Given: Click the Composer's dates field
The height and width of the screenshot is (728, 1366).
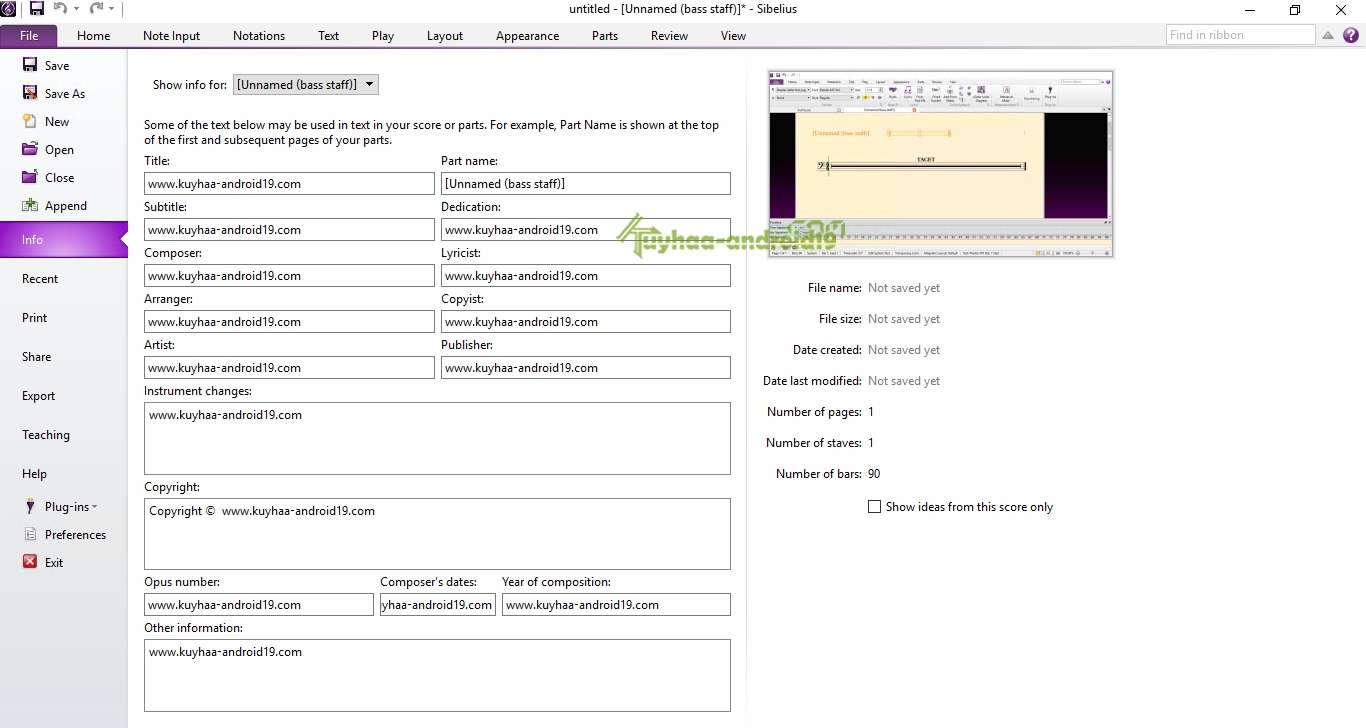Looking at the screenshot, I should pos(438,605).
